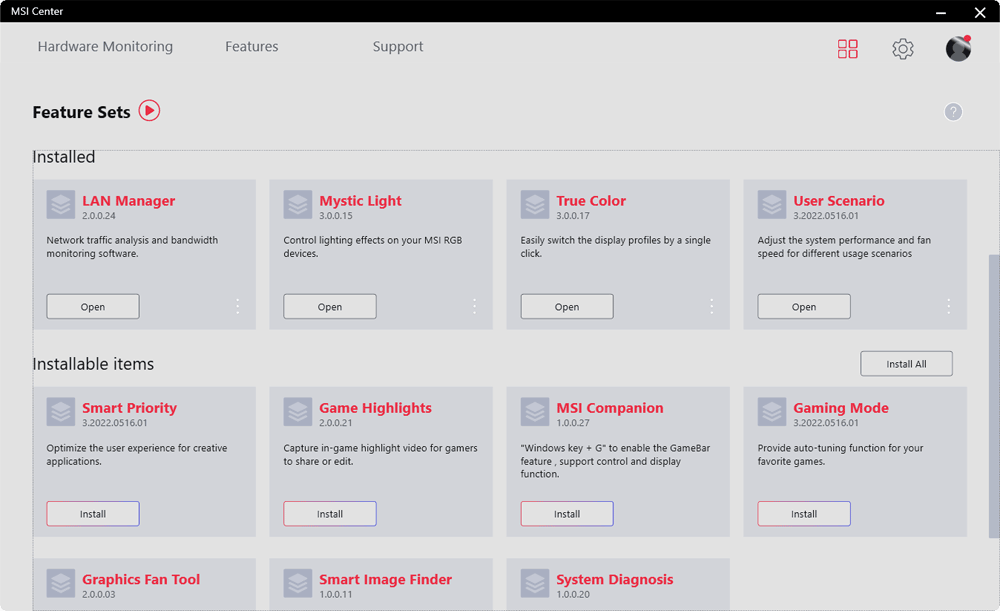
Task: Click the System Diagnosis stack icon
Action: (x=534, y=584)
